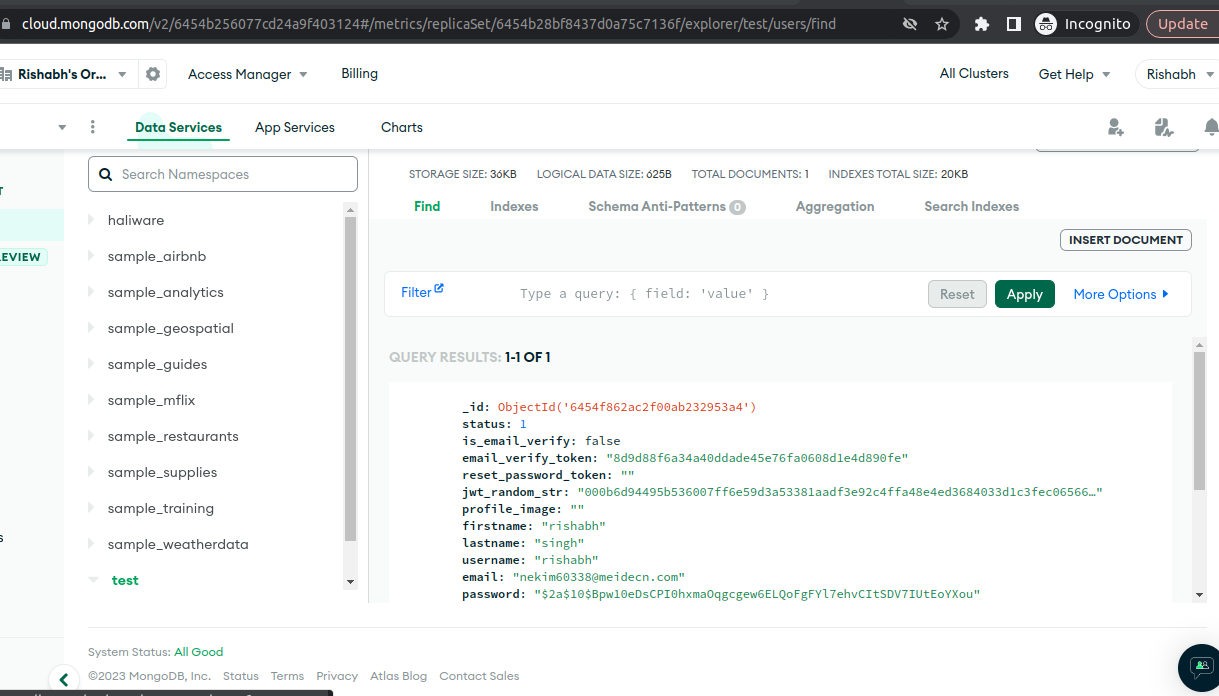The image size is (1219, 696).
Task: Expand the haliware database
Action: coord(92,220)
